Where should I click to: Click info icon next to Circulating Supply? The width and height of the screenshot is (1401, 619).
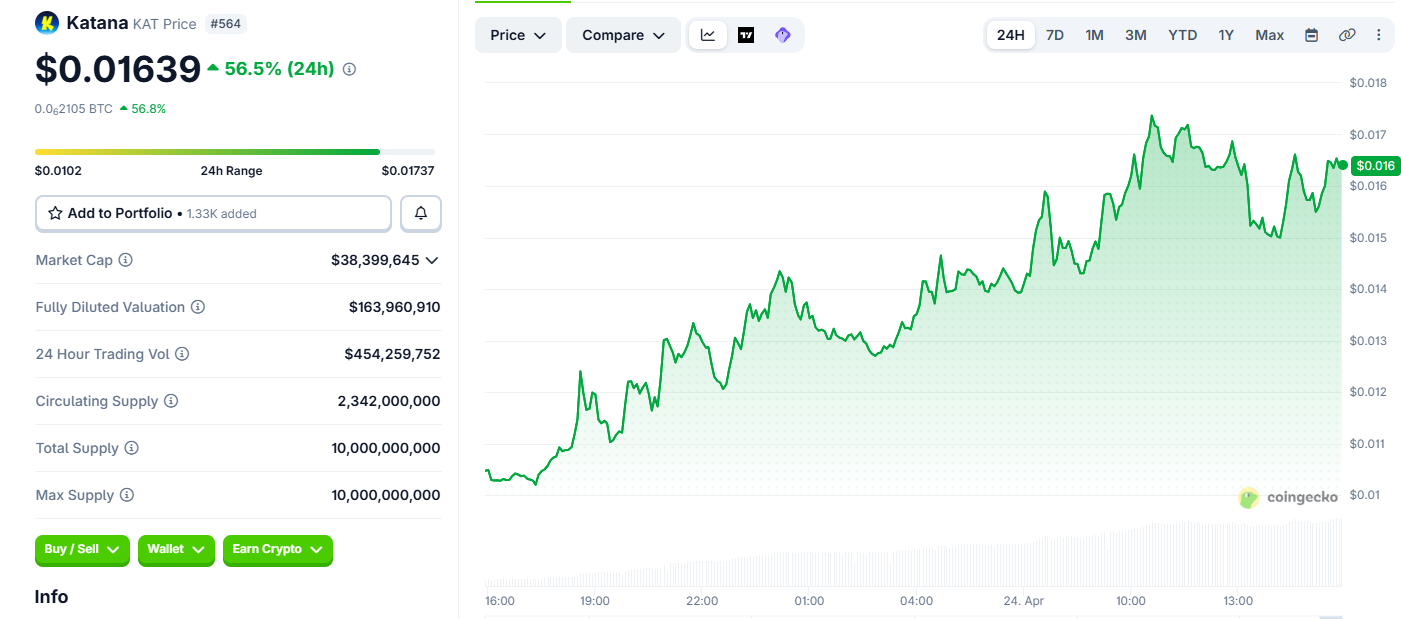[x=171, y=401]
